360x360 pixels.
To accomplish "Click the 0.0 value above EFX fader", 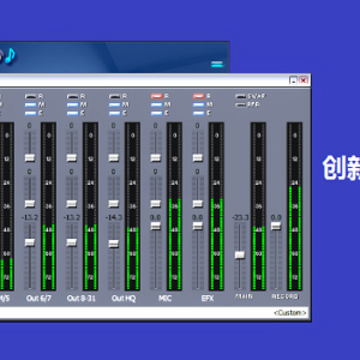I will [197, 218].
